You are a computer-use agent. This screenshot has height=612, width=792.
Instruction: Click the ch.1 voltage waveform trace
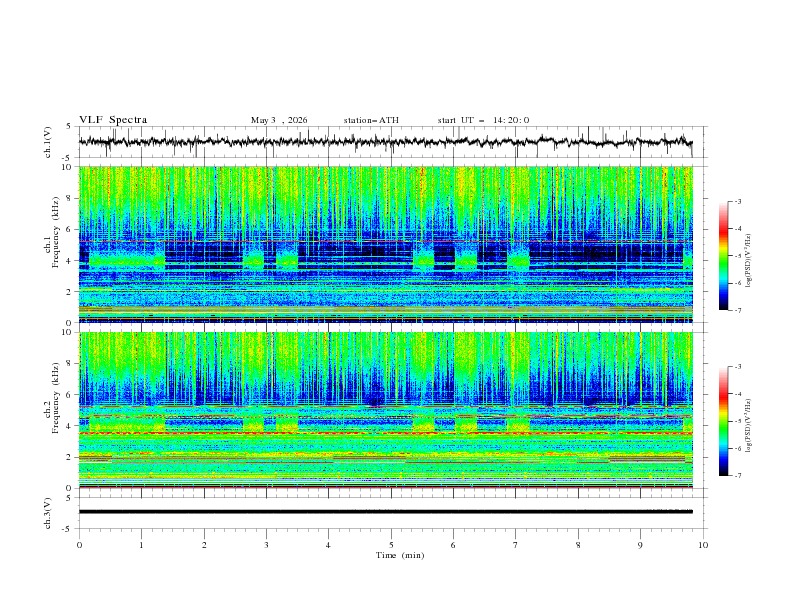click(x=385, y=141)
